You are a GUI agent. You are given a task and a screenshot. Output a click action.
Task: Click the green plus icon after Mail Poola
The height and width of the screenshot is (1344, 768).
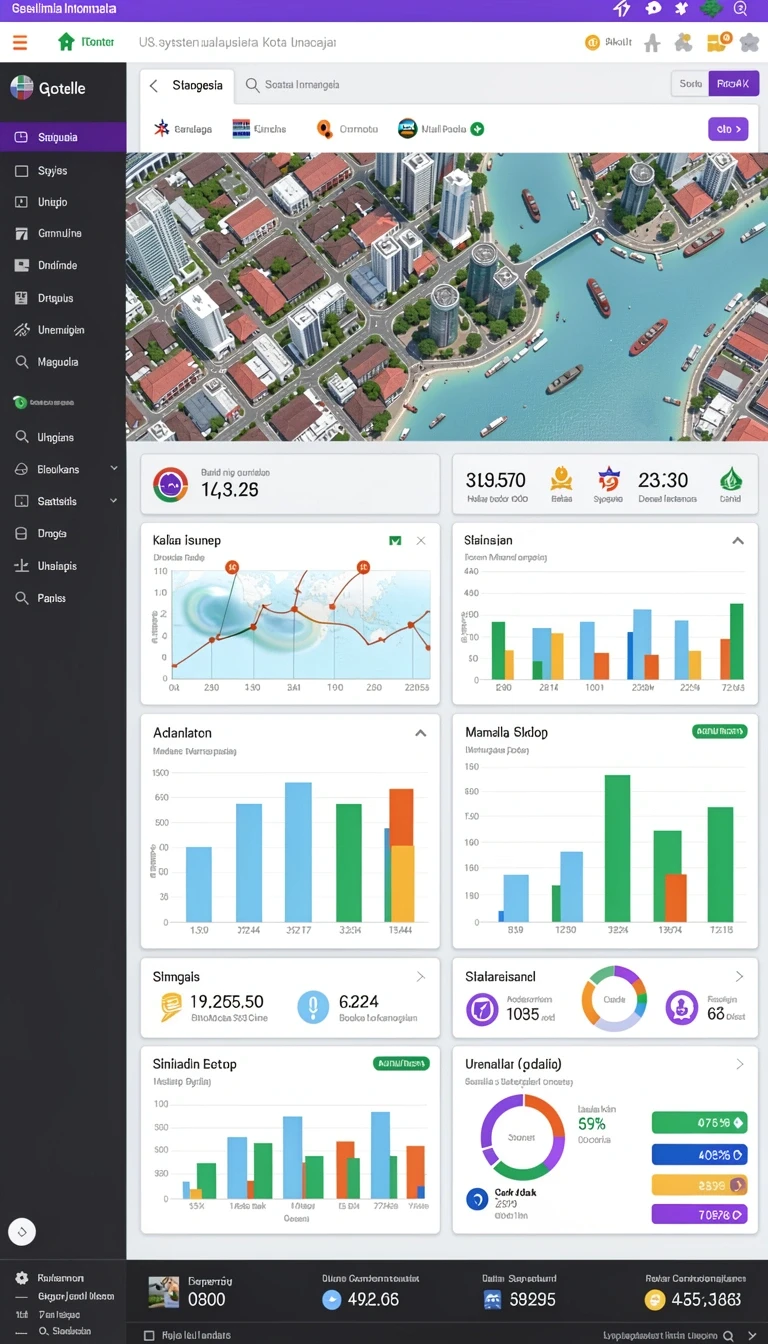[477, 129]
